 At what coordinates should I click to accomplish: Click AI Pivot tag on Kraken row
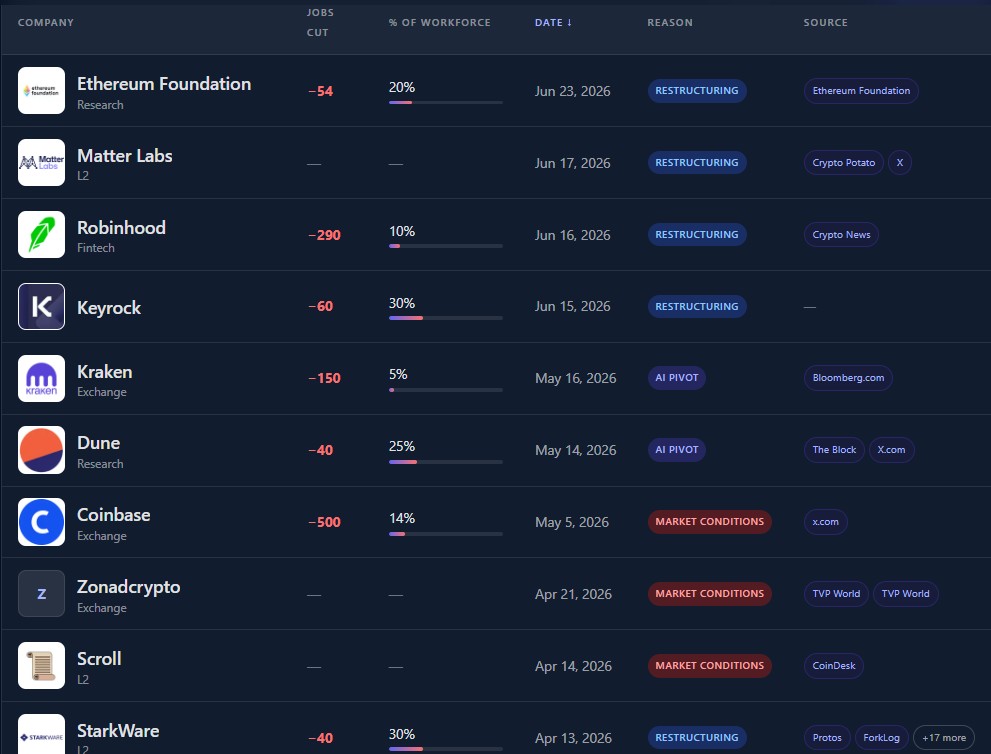[676, 378]
